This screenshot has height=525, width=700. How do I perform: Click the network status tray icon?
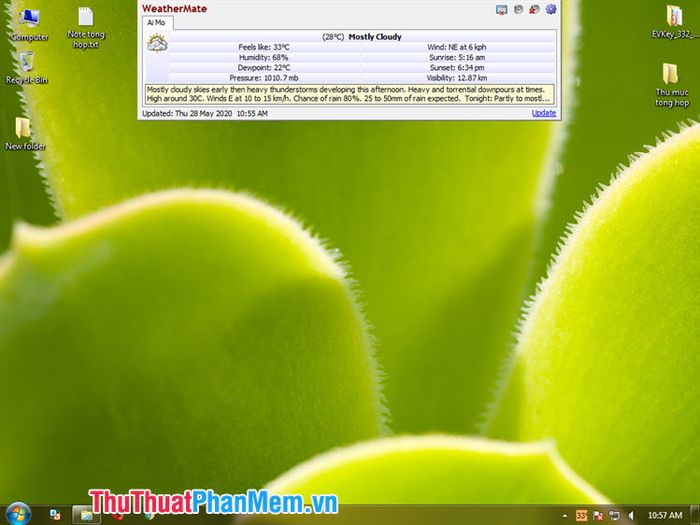615,516
